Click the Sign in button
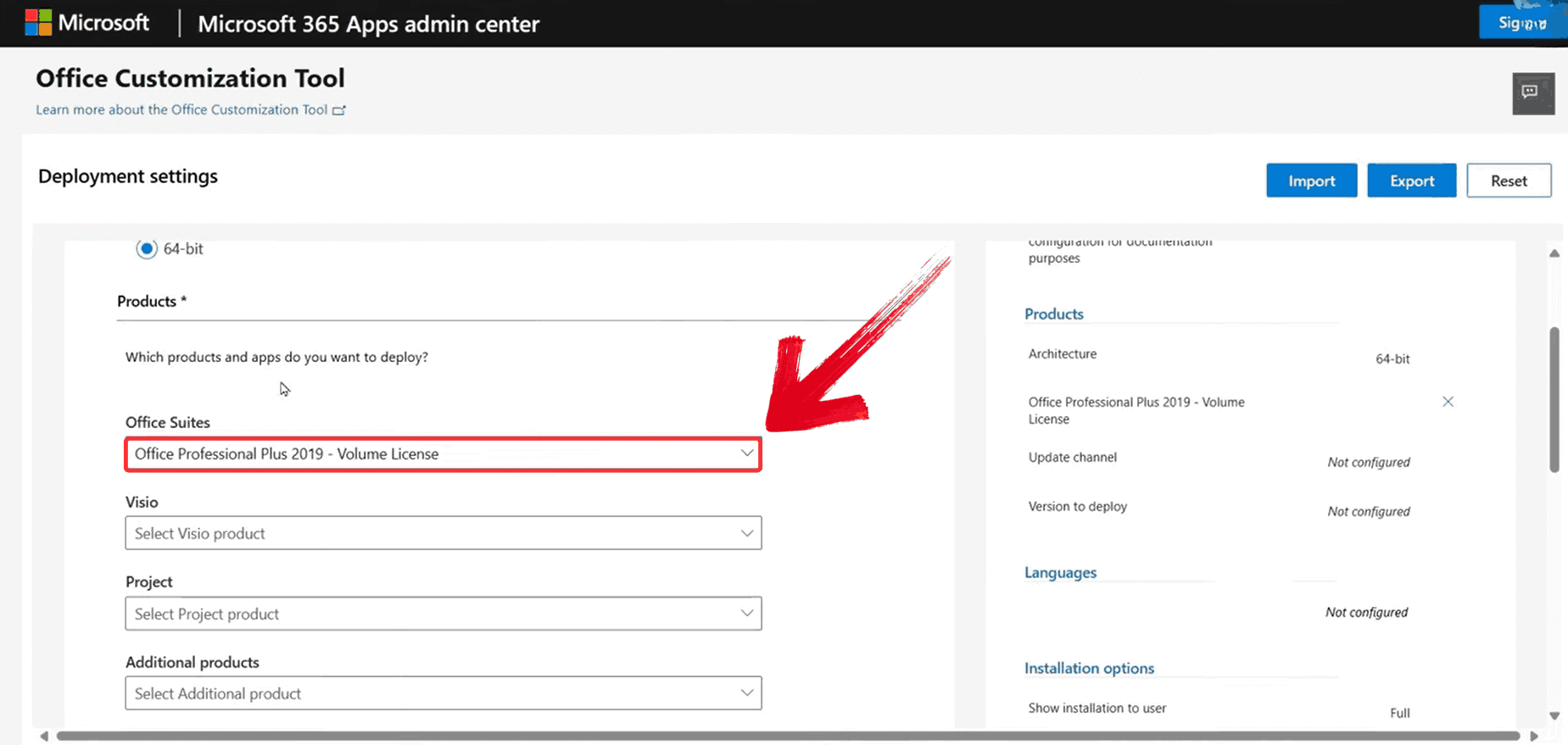1568x745 pixels. coord(1523,22)
